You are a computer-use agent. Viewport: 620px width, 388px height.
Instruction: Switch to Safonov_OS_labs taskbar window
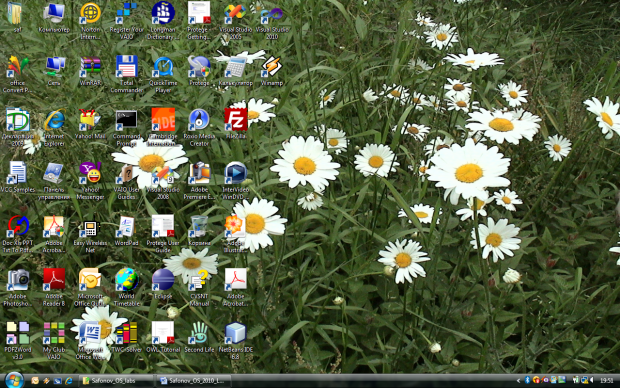[x=115, y=380]
